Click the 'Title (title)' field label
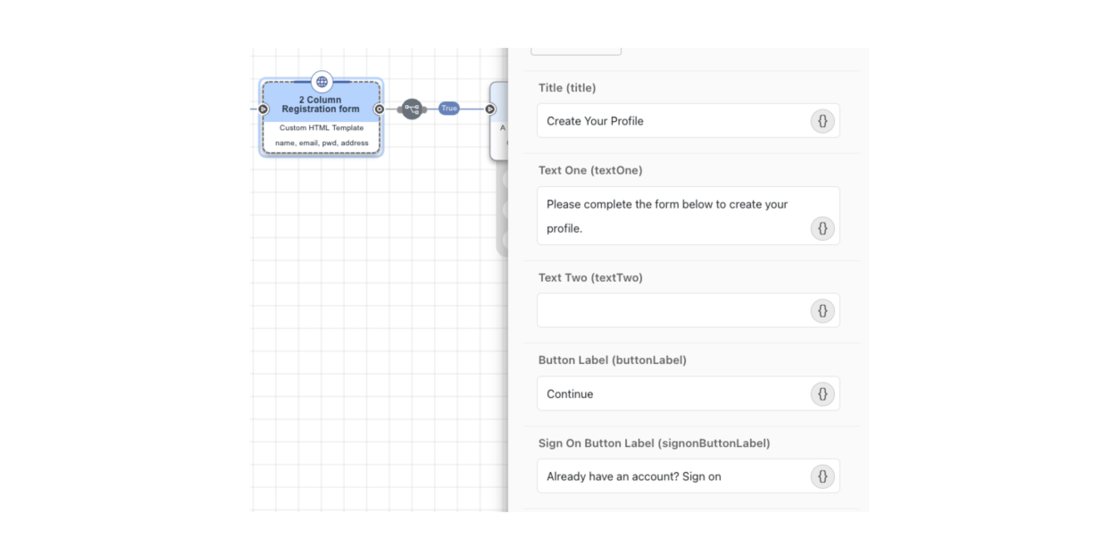 [x=567, y=88]
